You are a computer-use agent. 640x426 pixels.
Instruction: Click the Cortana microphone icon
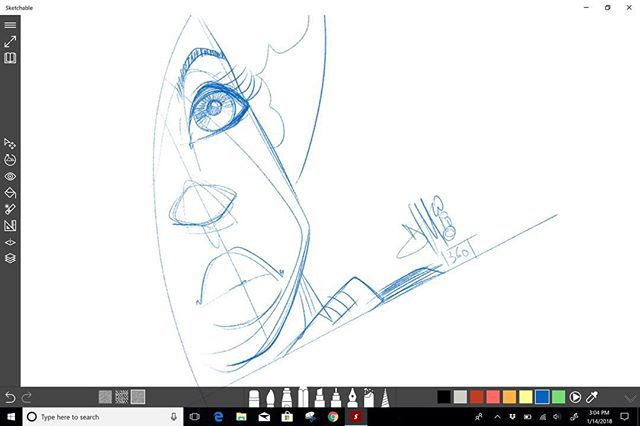pyautogui.click(x=173, y=417)
